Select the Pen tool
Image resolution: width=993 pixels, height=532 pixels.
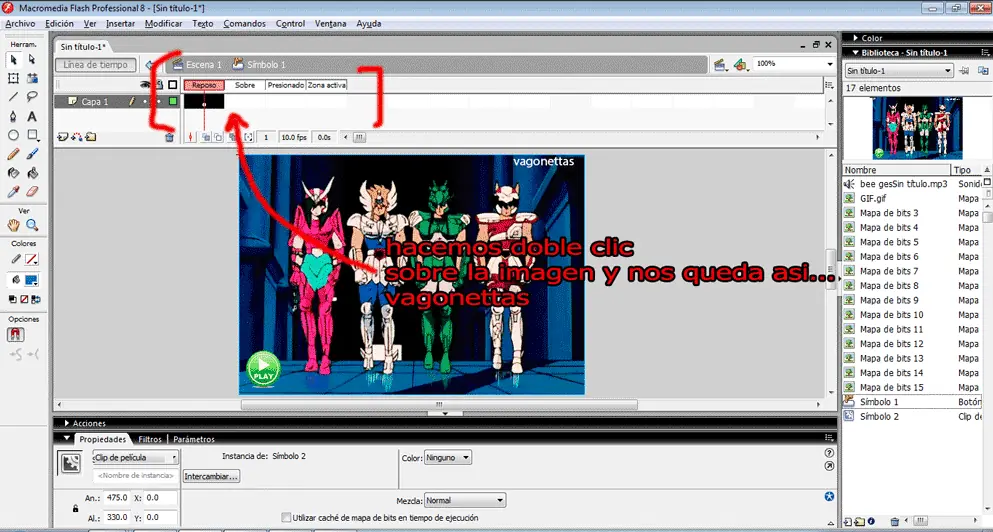tap(13, 117)
